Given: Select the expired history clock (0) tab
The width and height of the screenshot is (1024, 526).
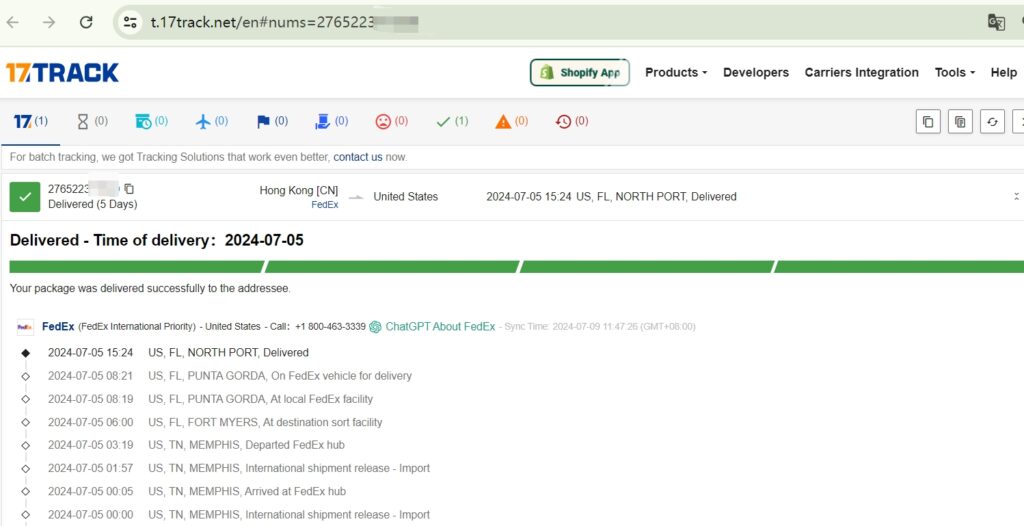Looking at the screenshot, I should (x=572, y=122).
